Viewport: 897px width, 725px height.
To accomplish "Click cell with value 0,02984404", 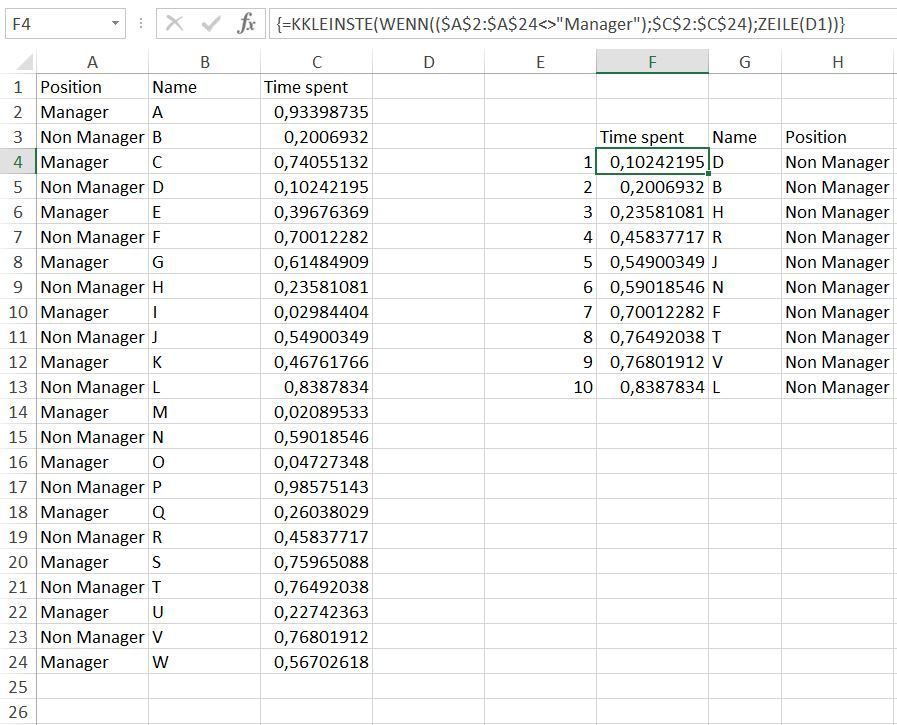I will pyautogui.click(x=316, y=312).
